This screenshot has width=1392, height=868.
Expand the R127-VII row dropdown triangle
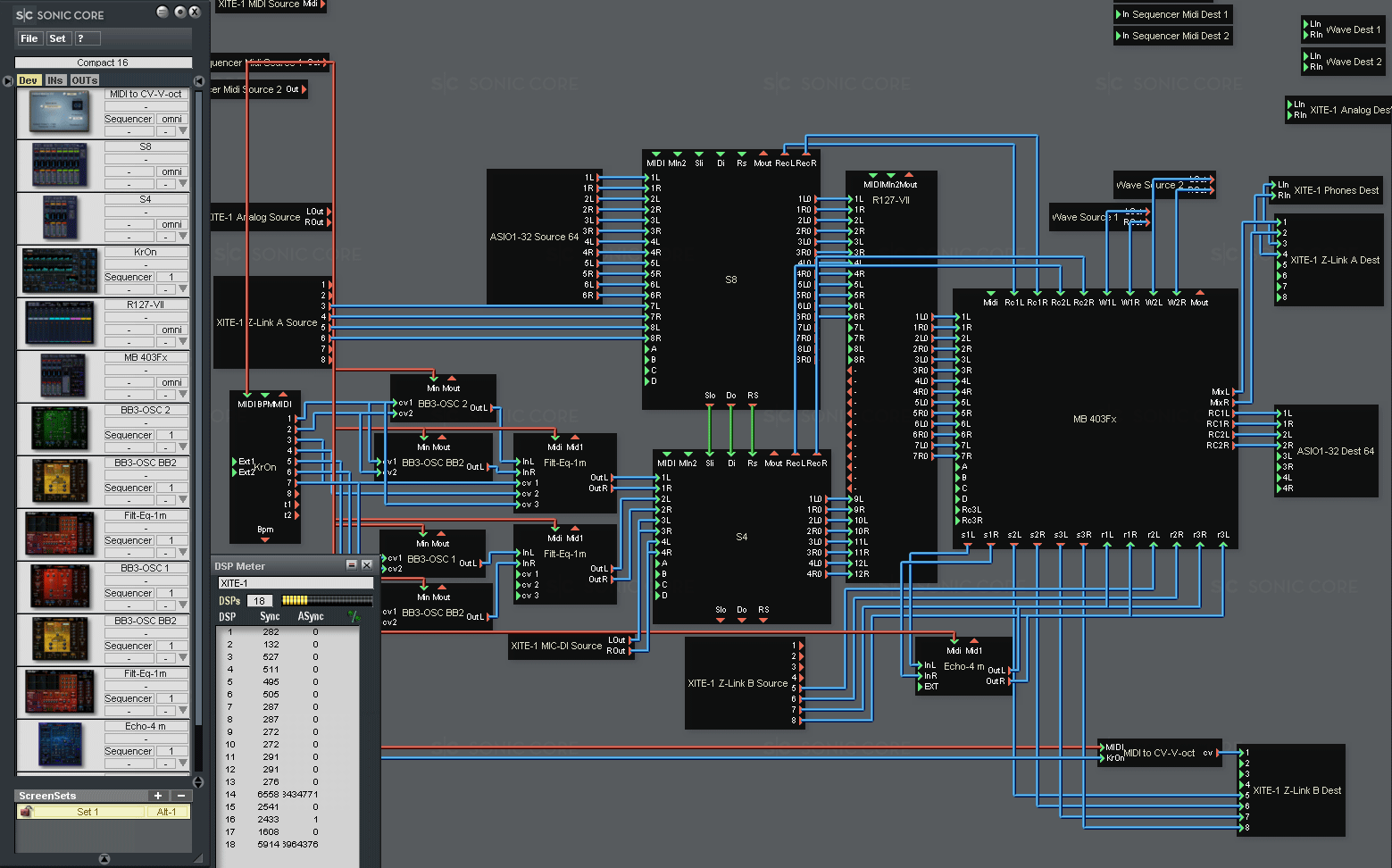[x=183, y=342]
